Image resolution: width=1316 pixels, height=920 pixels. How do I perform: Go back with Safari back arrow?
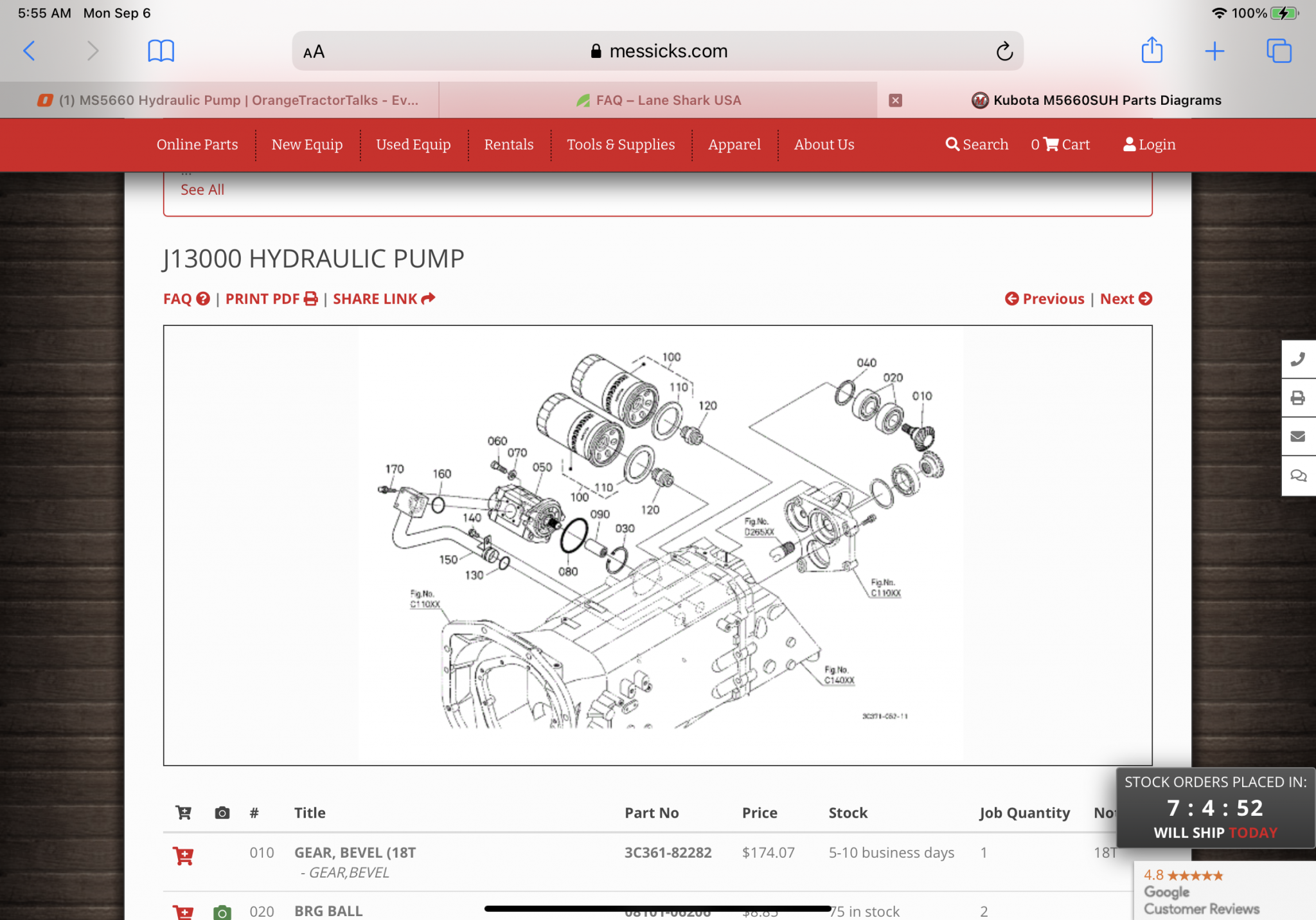(x=29, y=51)
